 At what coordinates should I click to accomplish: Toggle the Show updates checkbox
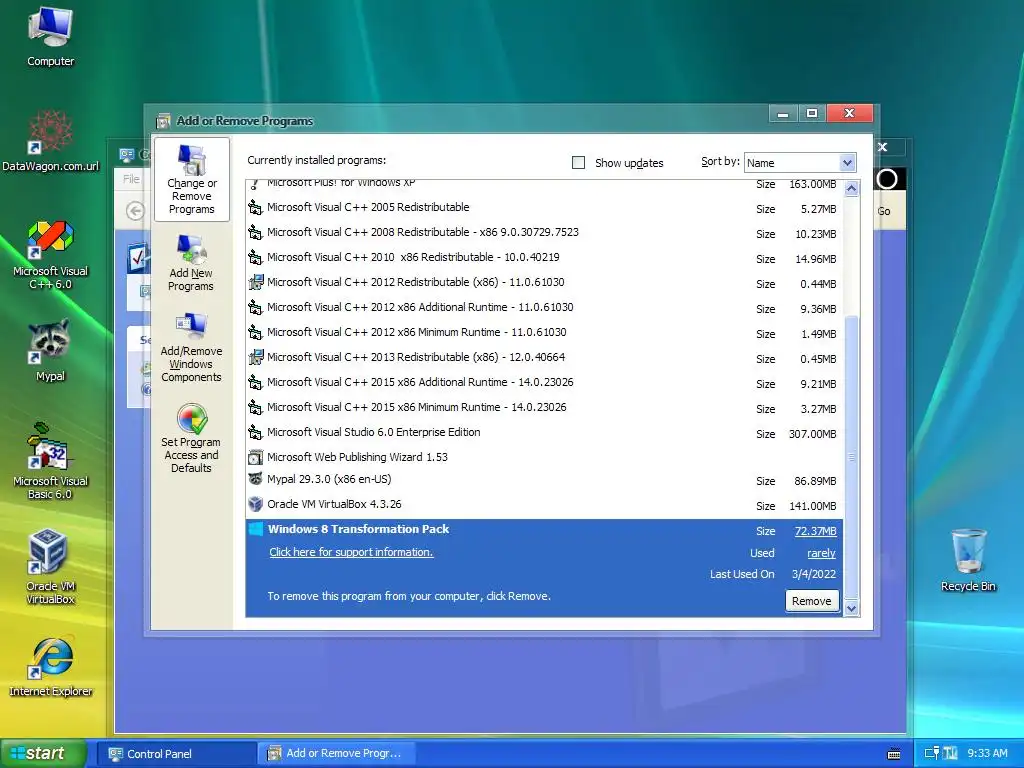click(x=578, y=163)
